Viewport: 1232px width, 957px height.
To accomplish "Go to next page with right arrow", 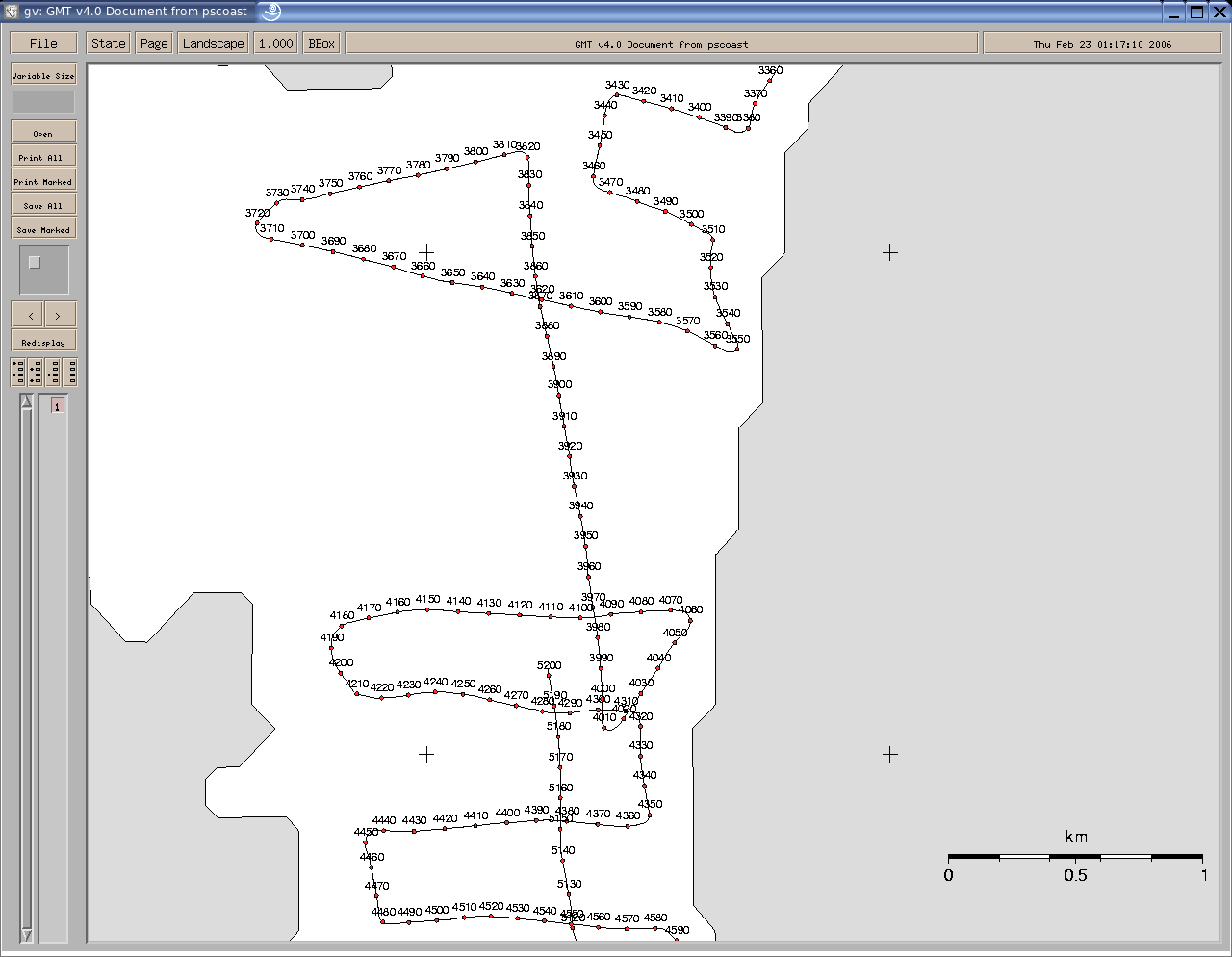I will [60, 315].
